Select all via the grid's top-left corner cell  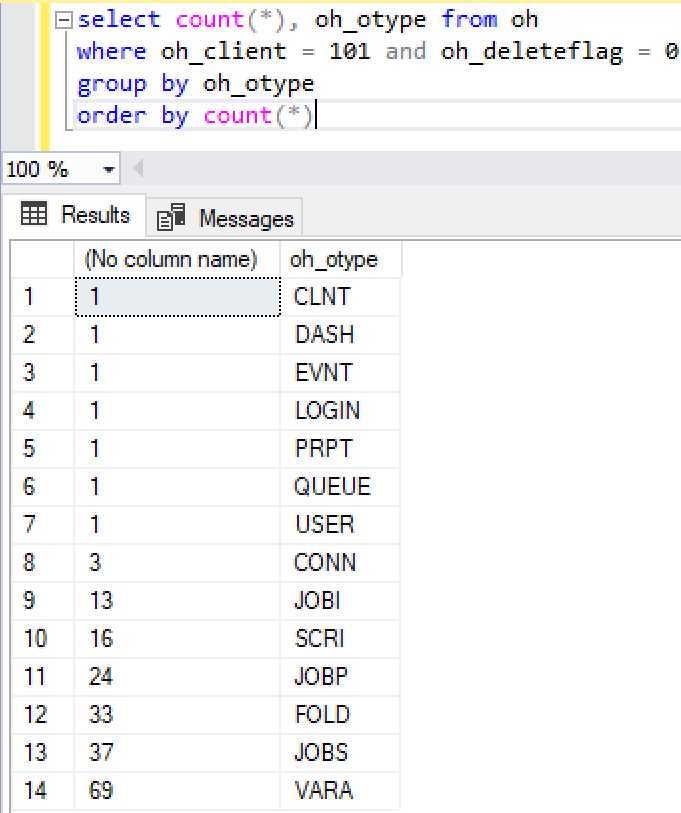click(x=42, y=259)
